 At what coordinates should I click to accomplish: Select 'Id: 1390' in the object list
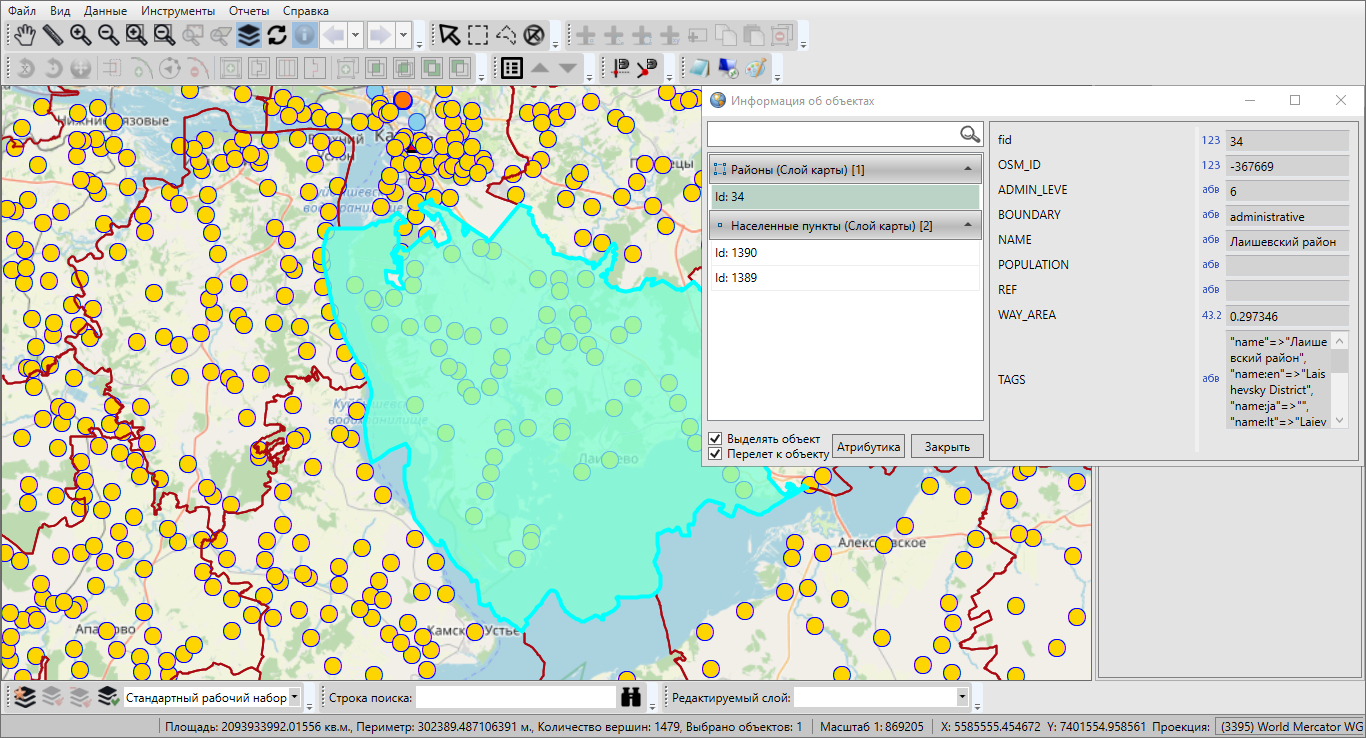[x=736, y=253]
